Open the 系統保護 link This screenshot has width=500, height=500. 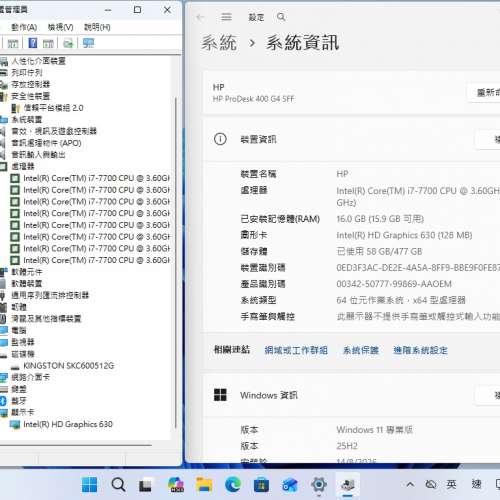coord(361,350)
